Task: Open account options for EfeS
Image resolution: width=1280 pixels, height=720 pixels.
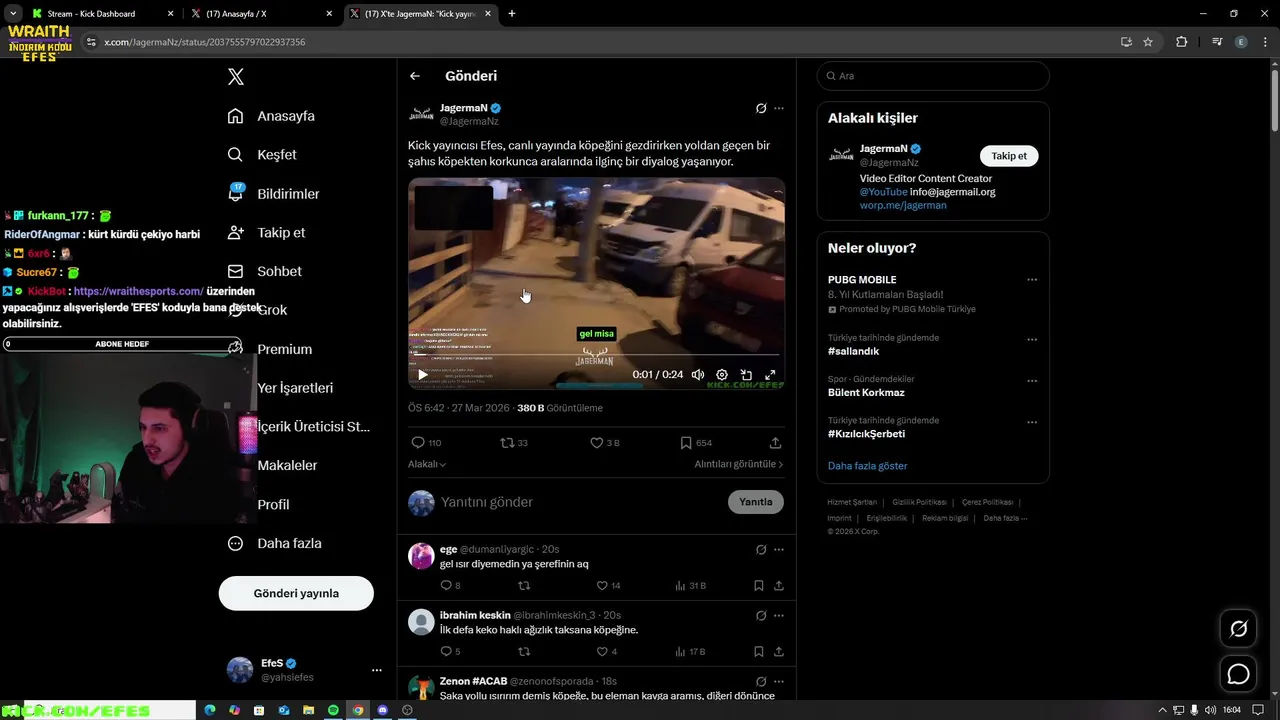Action: point(377,670)
